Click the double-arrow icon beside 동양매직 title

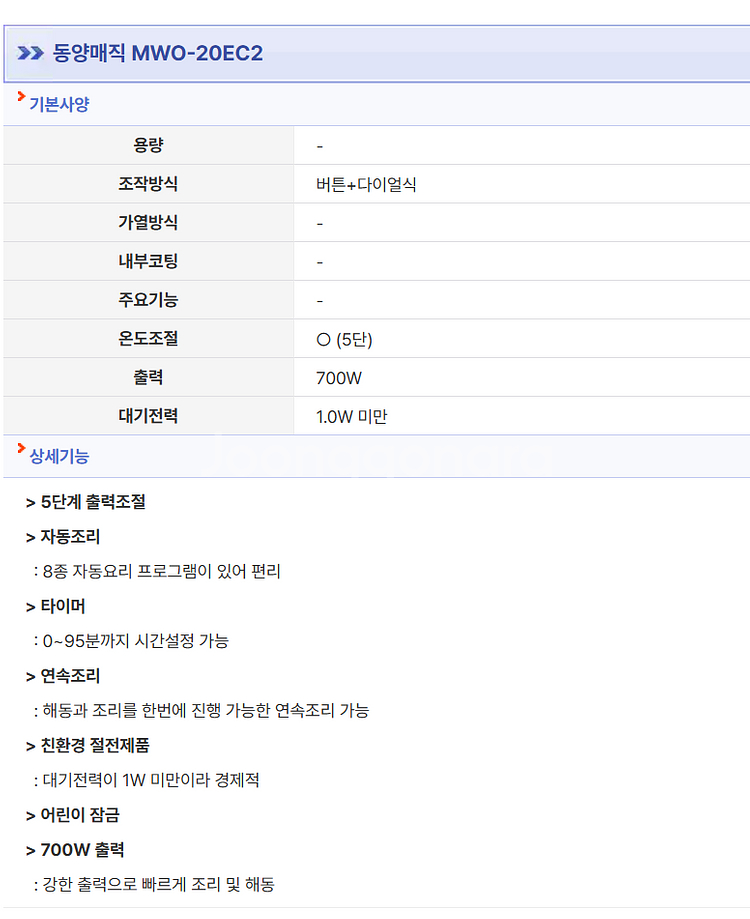coord(30,53)
